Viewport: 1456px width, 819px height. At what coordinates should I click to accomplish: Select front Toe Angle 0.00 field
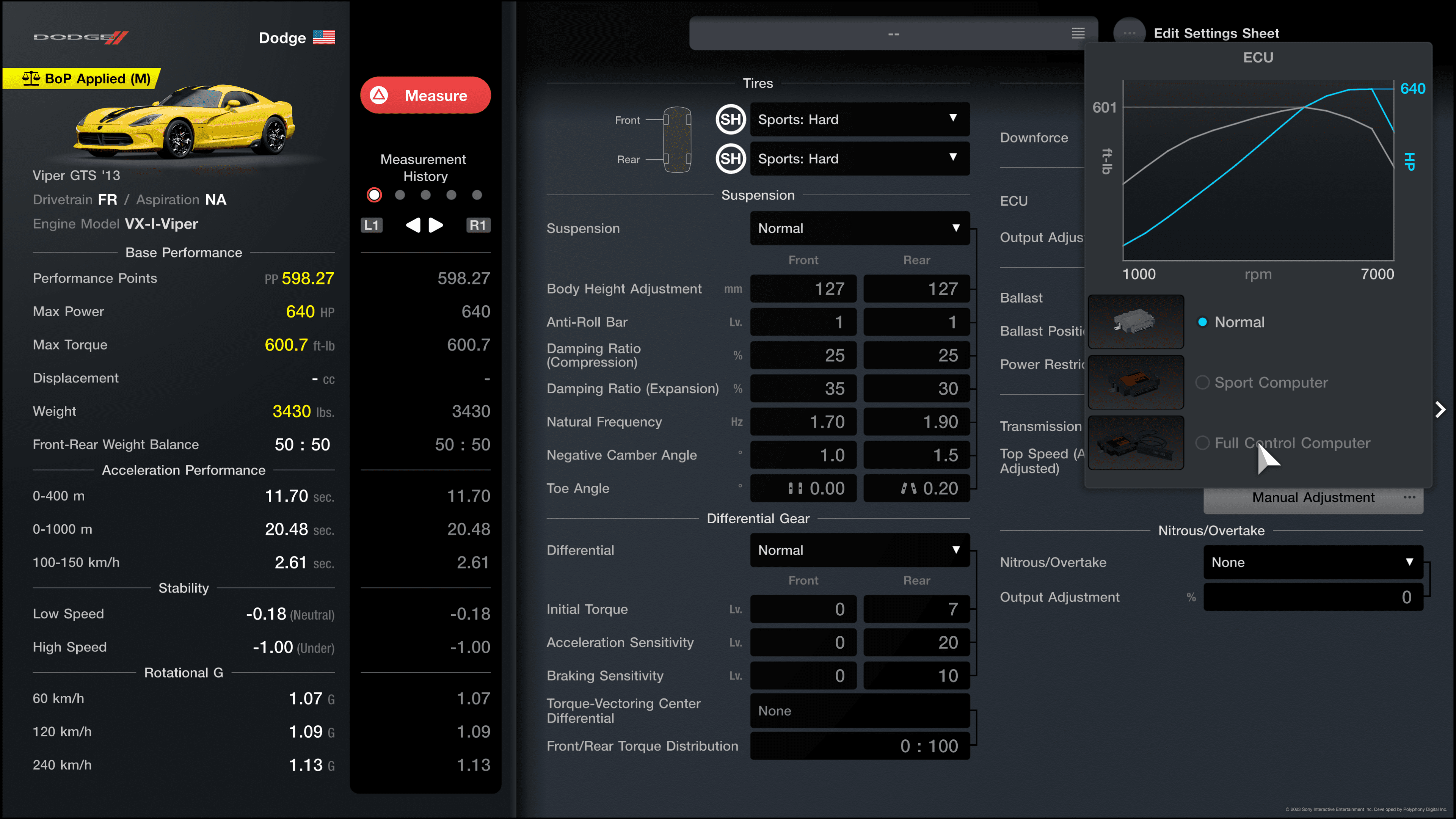click(x=803, y=488)
